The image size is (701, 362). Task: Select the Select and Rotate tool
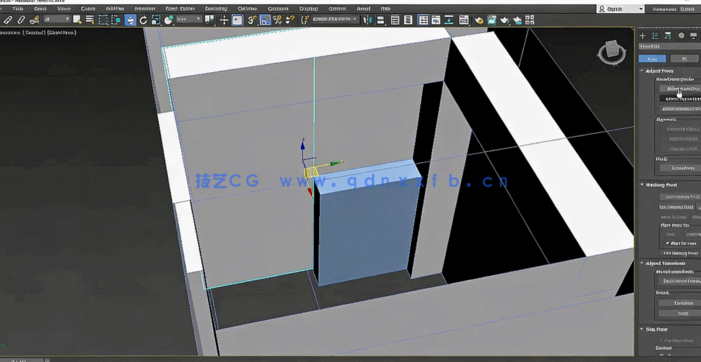point(143,20)
